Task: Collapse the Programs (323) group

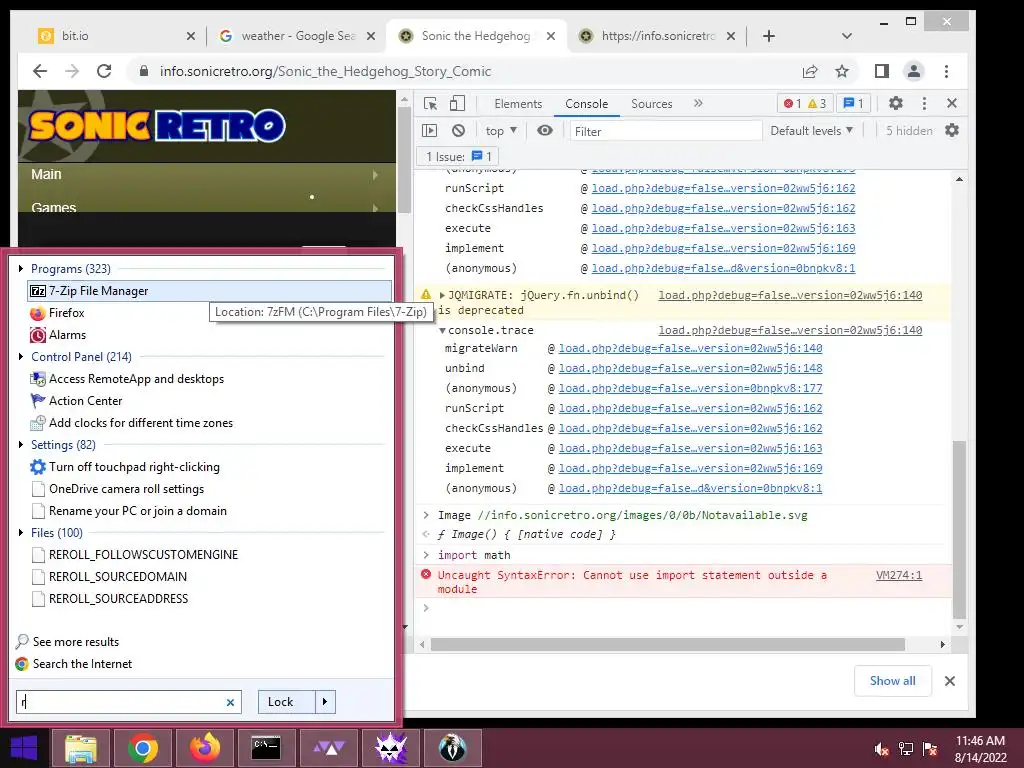Action: point(21,268)
